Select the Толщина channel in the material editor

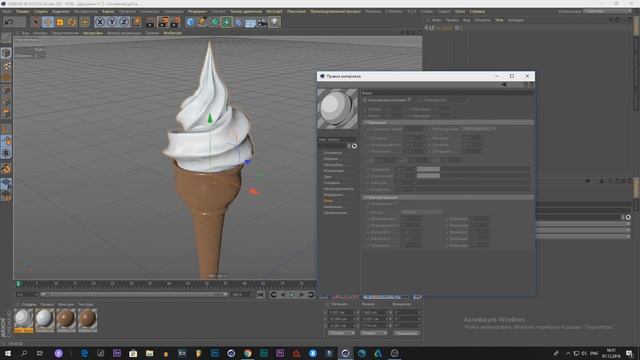coord(331,183)
